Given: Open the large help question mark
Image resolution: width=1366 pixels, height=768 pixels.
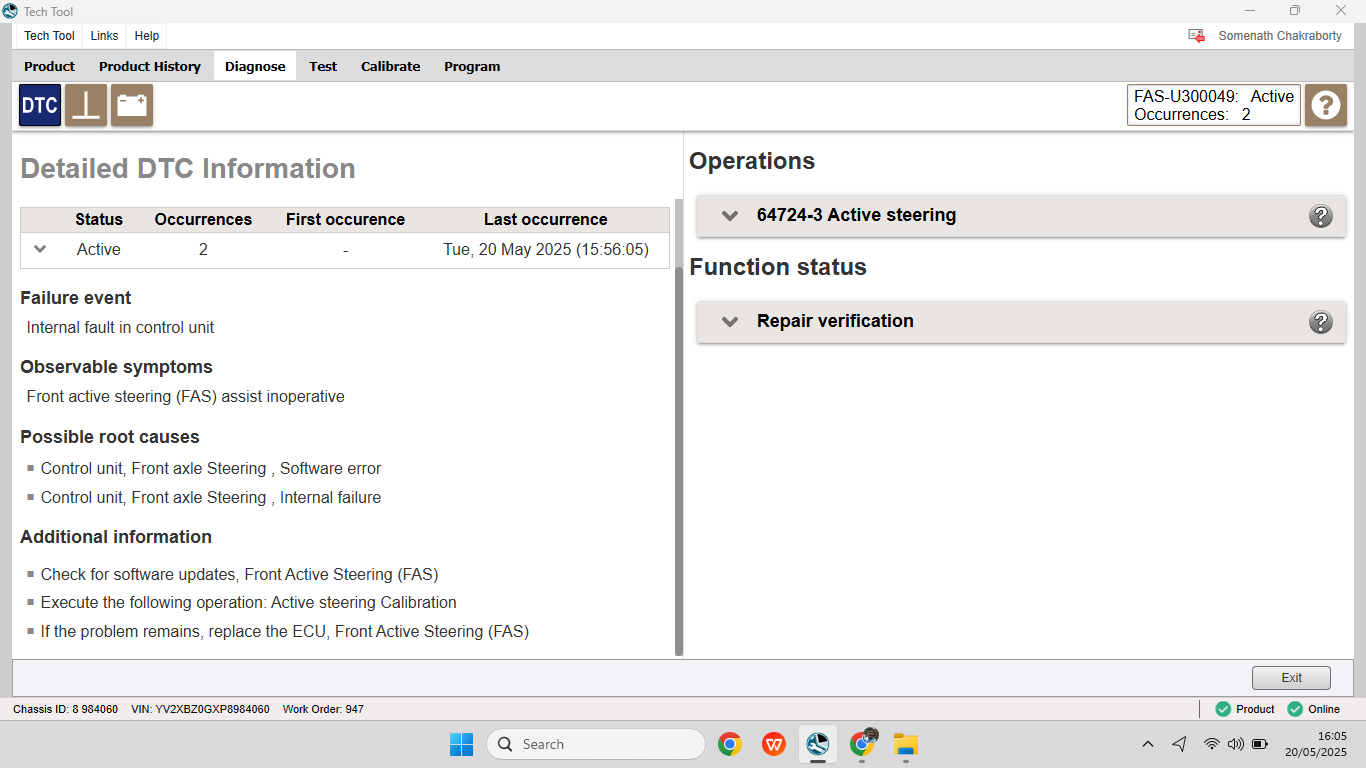Looking at the screenshot, I should pos(1326,105).
